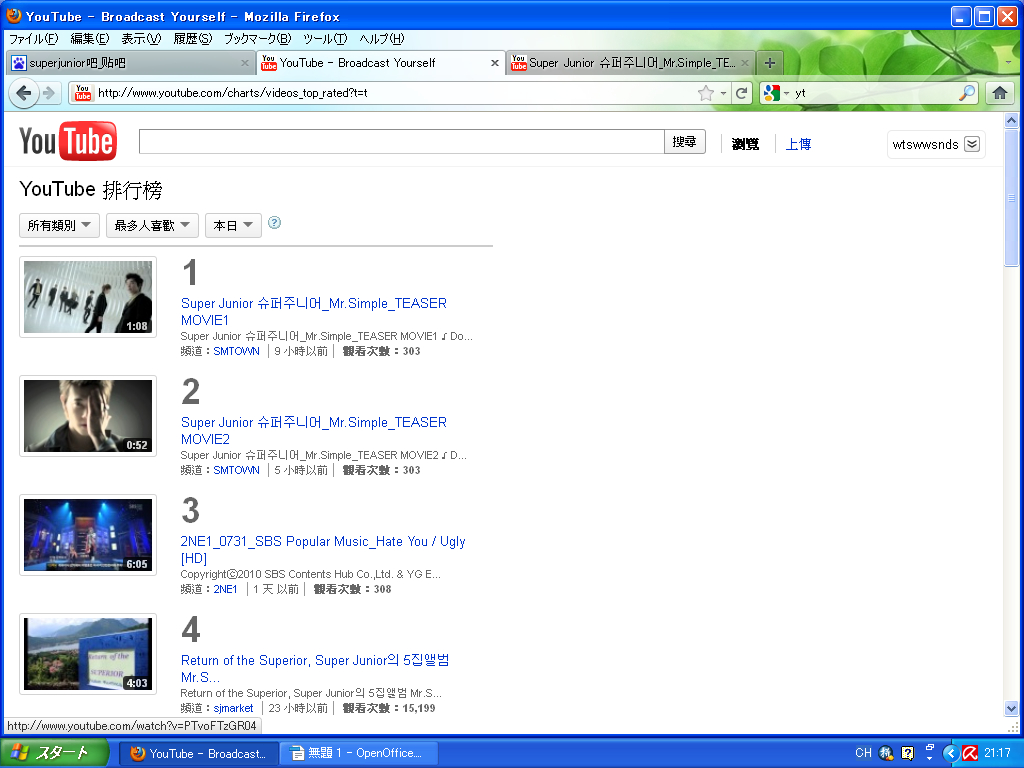
Task: Click the help question mark icon near filters
Action: 274,223
